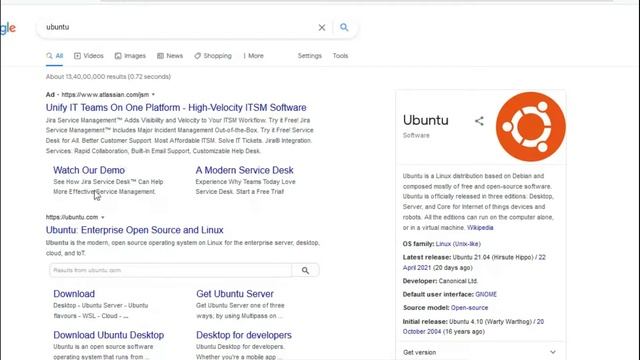
Task: Share the Ubuntu knowledge panel
Action: point(479,121)
